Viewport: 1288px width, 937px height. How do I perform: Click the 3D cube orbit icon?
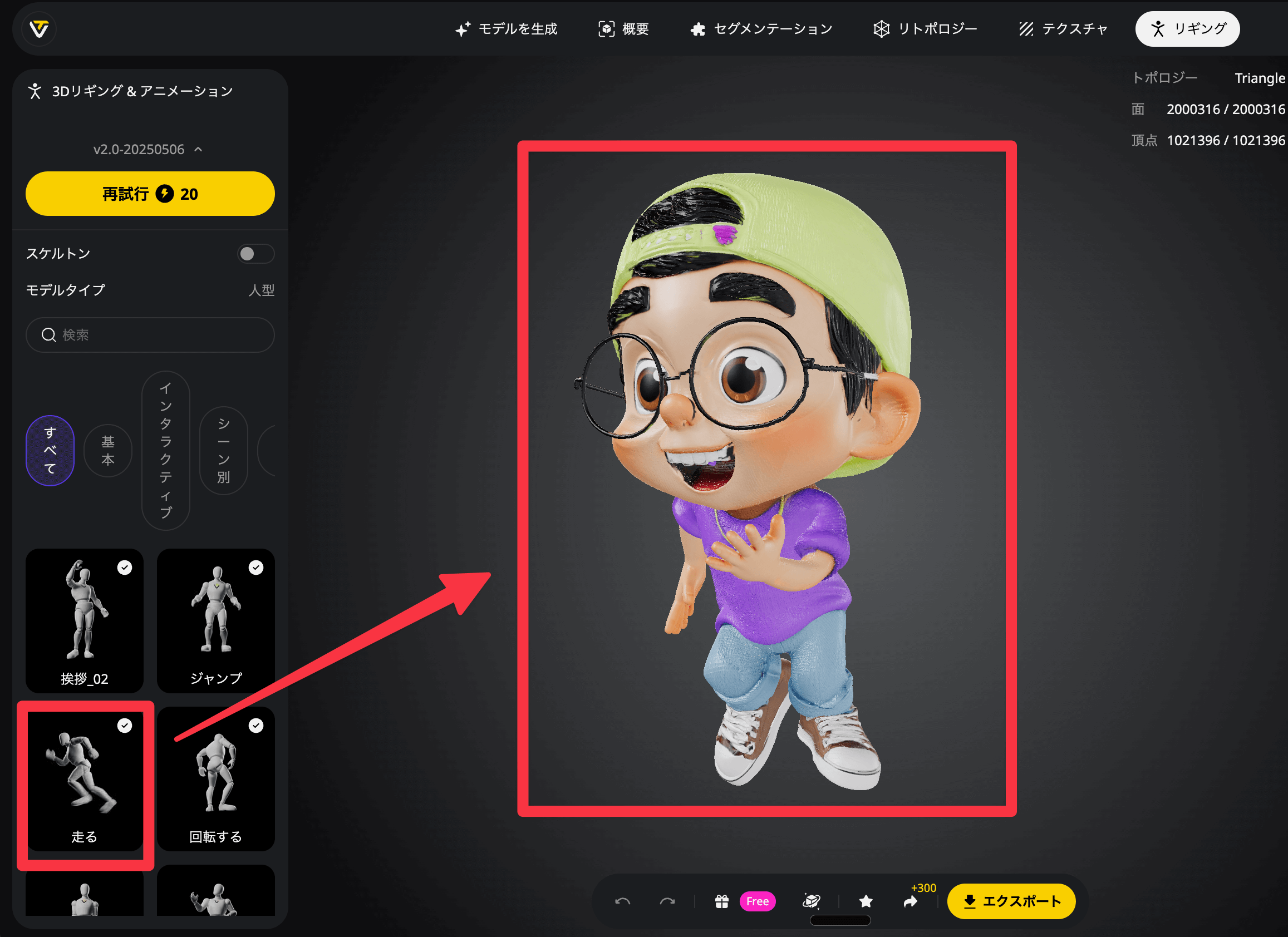[811, 901]
